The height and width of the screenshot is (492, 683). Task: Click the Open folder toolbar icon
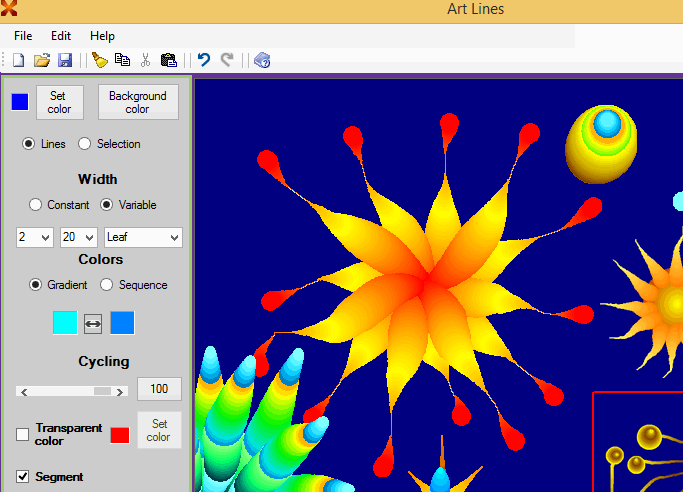point(42,60)
